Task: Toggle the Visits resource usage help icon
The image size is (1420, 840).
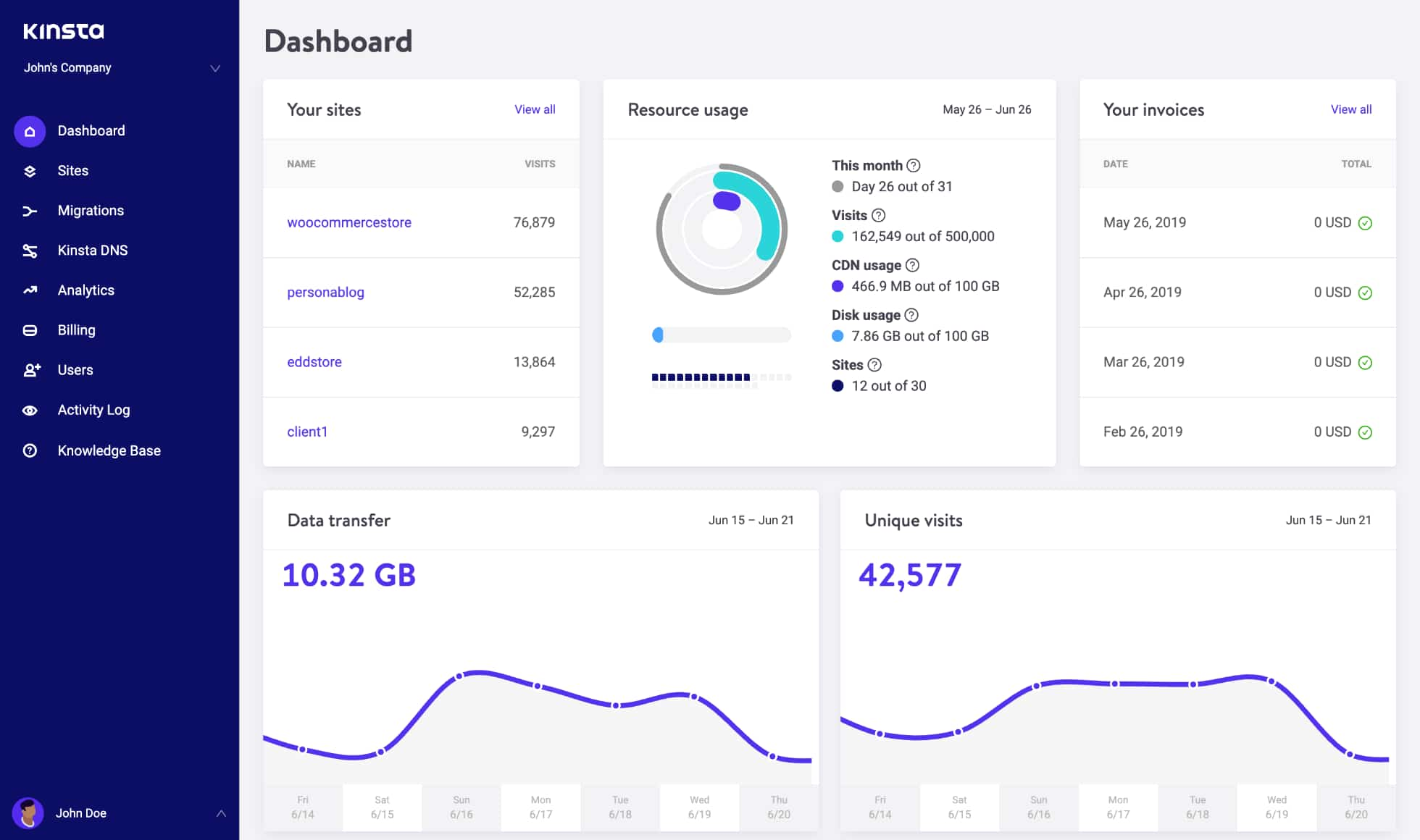Action: point(878,215)
